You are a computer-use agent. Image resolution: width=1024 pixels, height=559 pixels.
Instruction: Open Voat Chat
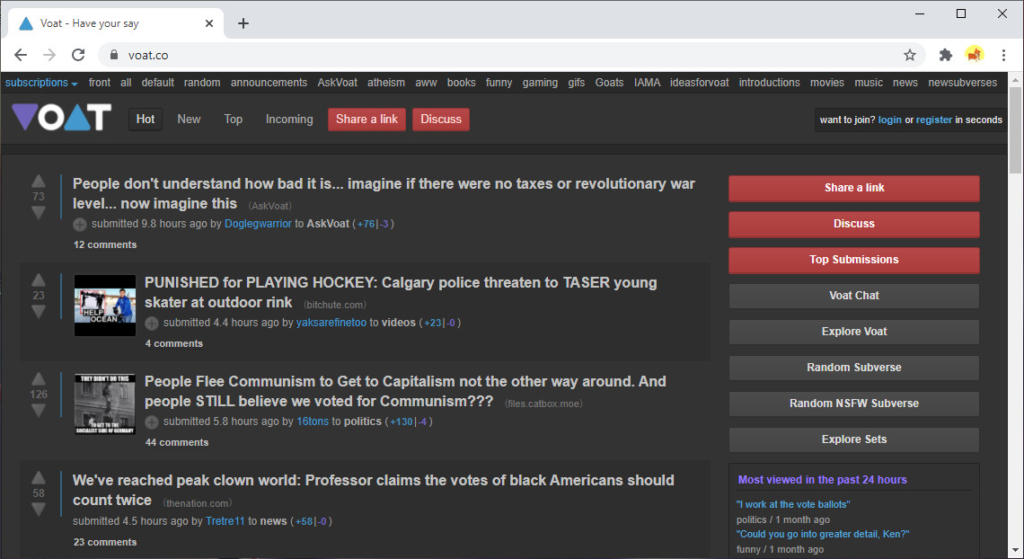point(854,296)
